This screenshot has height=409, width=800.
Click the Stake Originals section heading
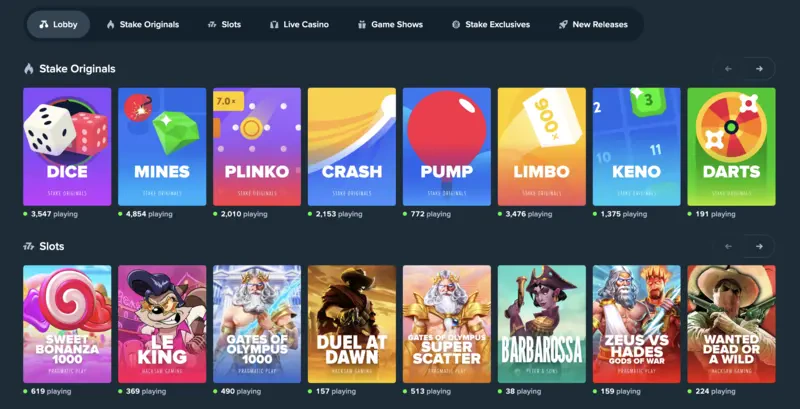tap(78, 69)
